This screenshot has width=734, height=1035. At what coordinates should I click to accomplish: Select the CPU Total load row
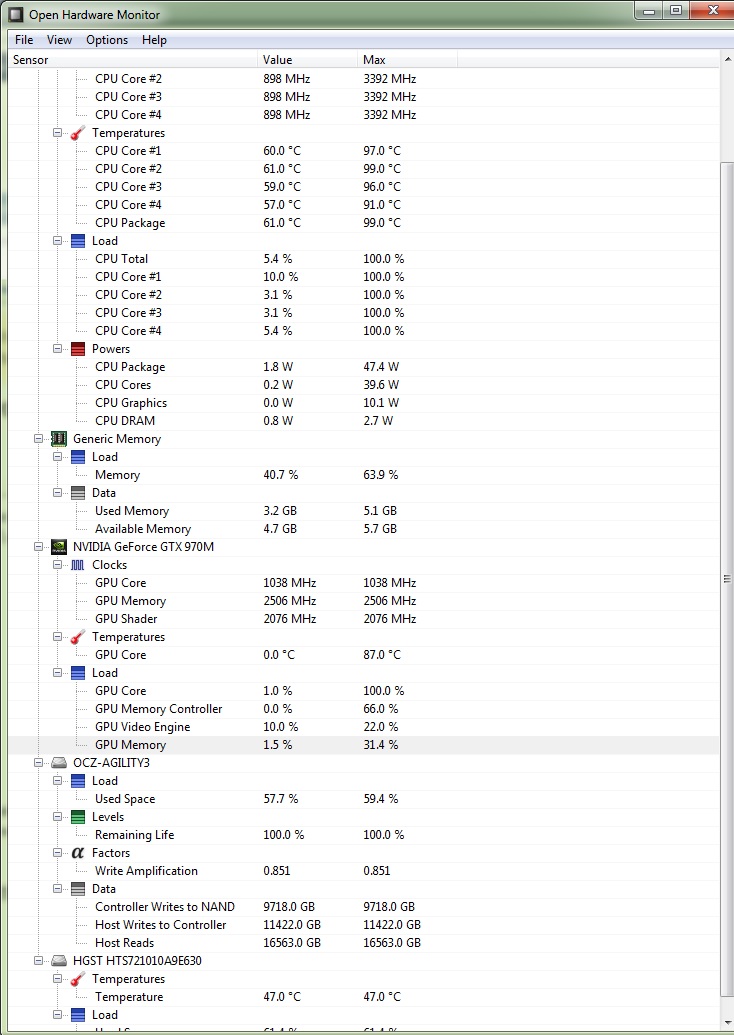tap(363, 259)
